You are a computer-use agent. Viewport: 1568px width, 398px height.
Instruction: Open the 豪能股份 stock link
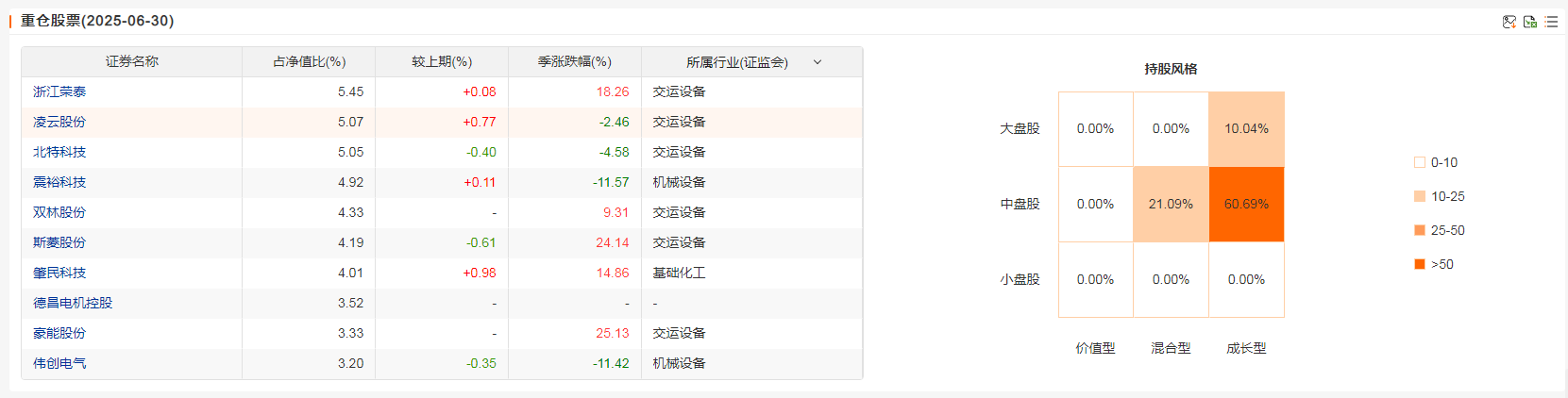pyautogui.click(x=59, y=333)
